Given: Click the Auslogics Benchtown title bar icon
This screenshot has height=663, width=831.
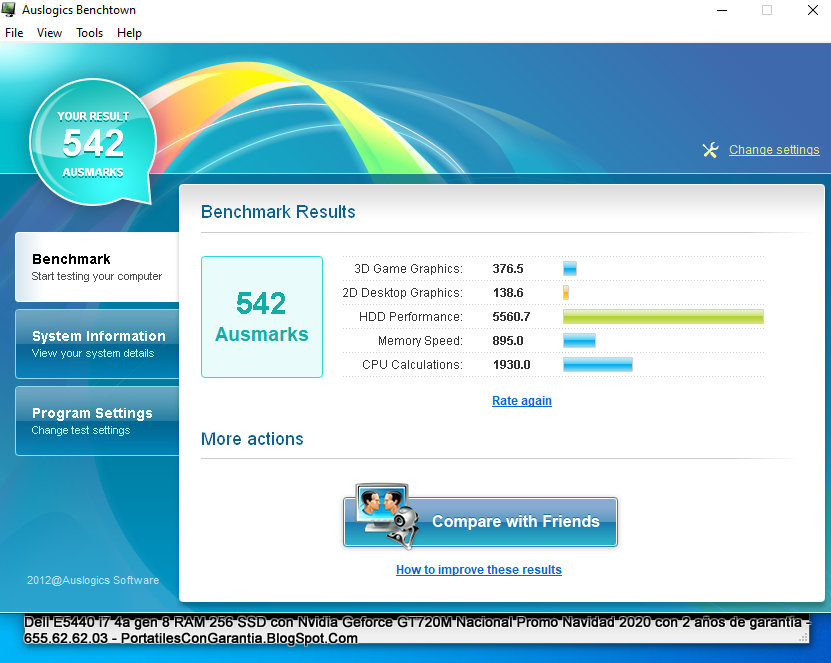Looking at the screenshot, I should [9, 10].
